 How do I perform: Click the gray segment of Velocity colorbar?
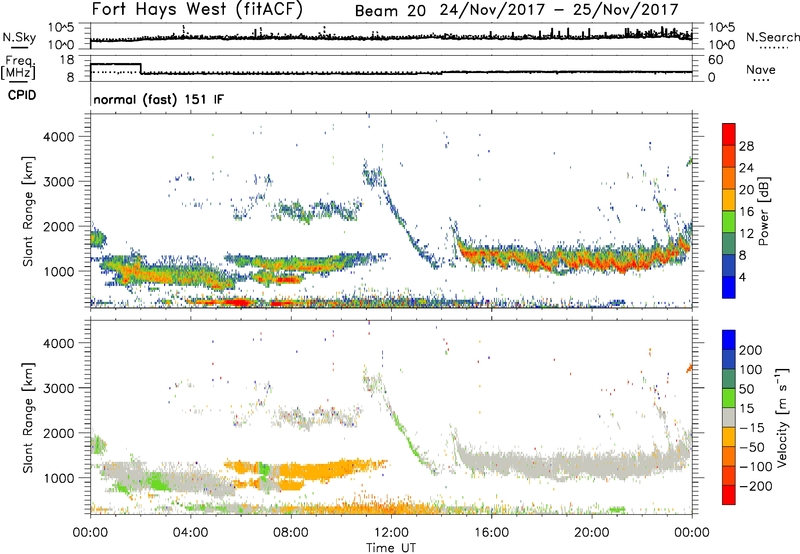click(729, 417)
